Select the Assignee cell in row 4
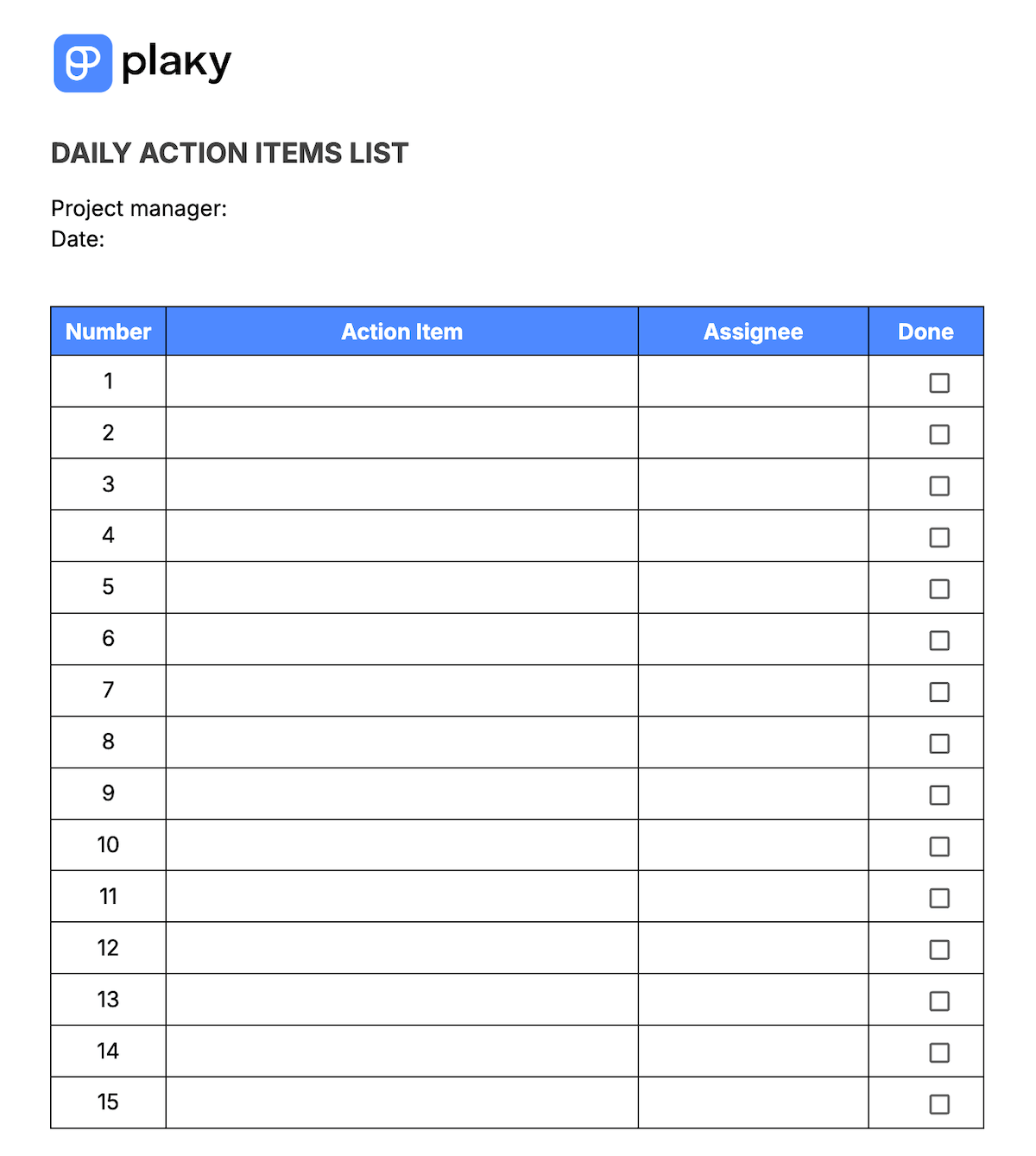 [753, 536]
